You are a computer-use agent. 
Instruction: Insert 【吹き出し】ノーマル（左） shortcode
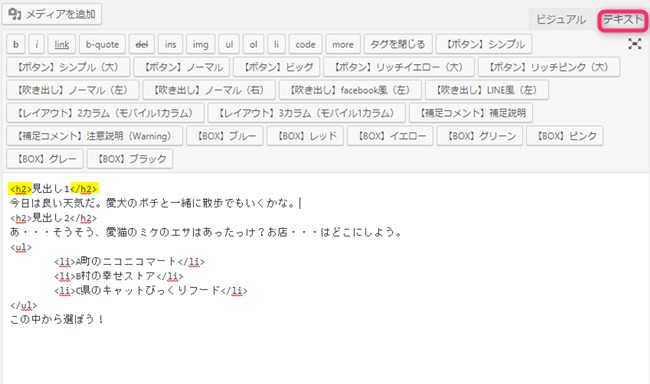coord(73,90)
